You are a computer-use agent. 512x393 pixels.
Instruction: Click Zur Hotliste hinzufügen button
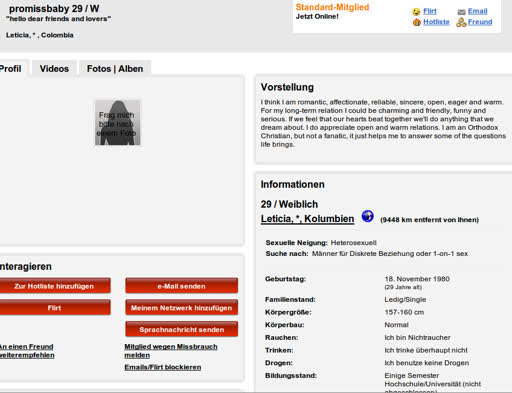54,286
